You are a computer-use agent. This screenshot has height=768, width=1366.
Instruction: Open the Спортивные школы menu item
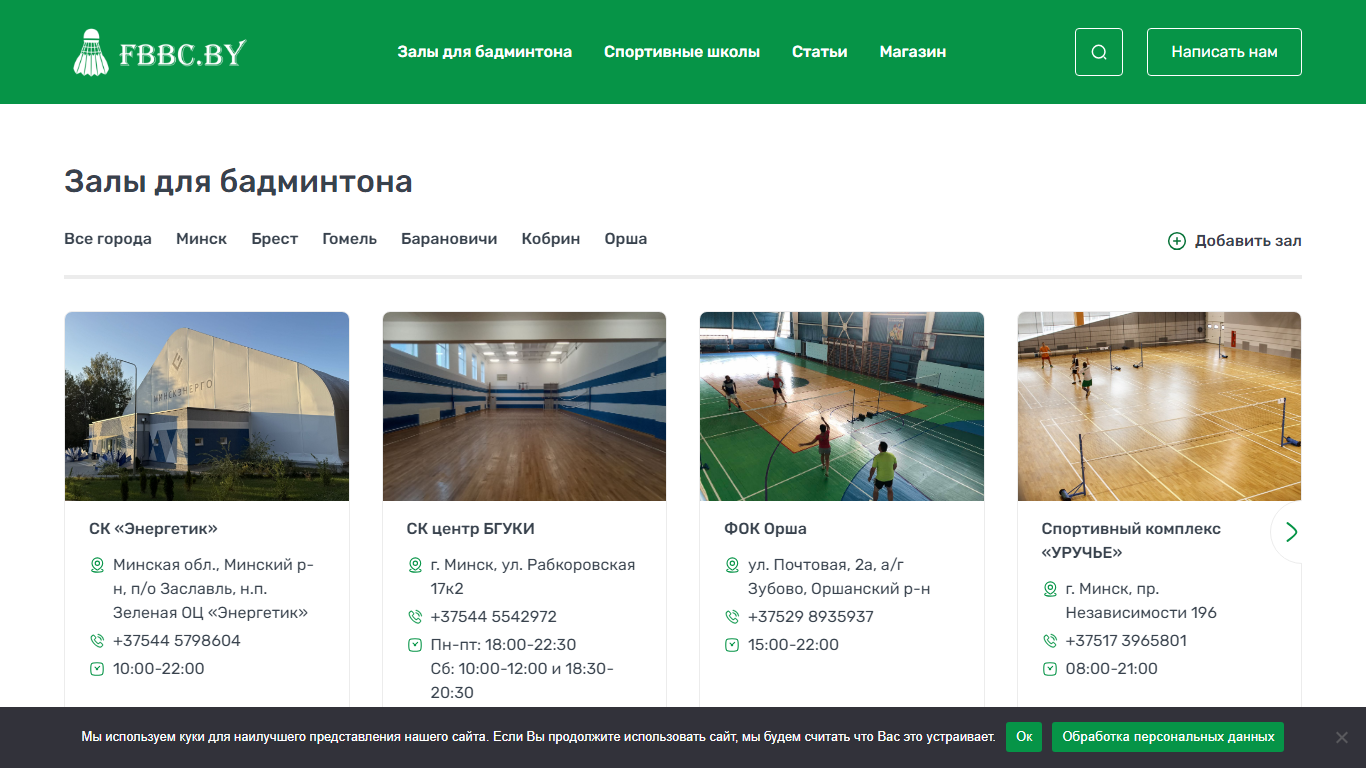click(x=682, y=52)
